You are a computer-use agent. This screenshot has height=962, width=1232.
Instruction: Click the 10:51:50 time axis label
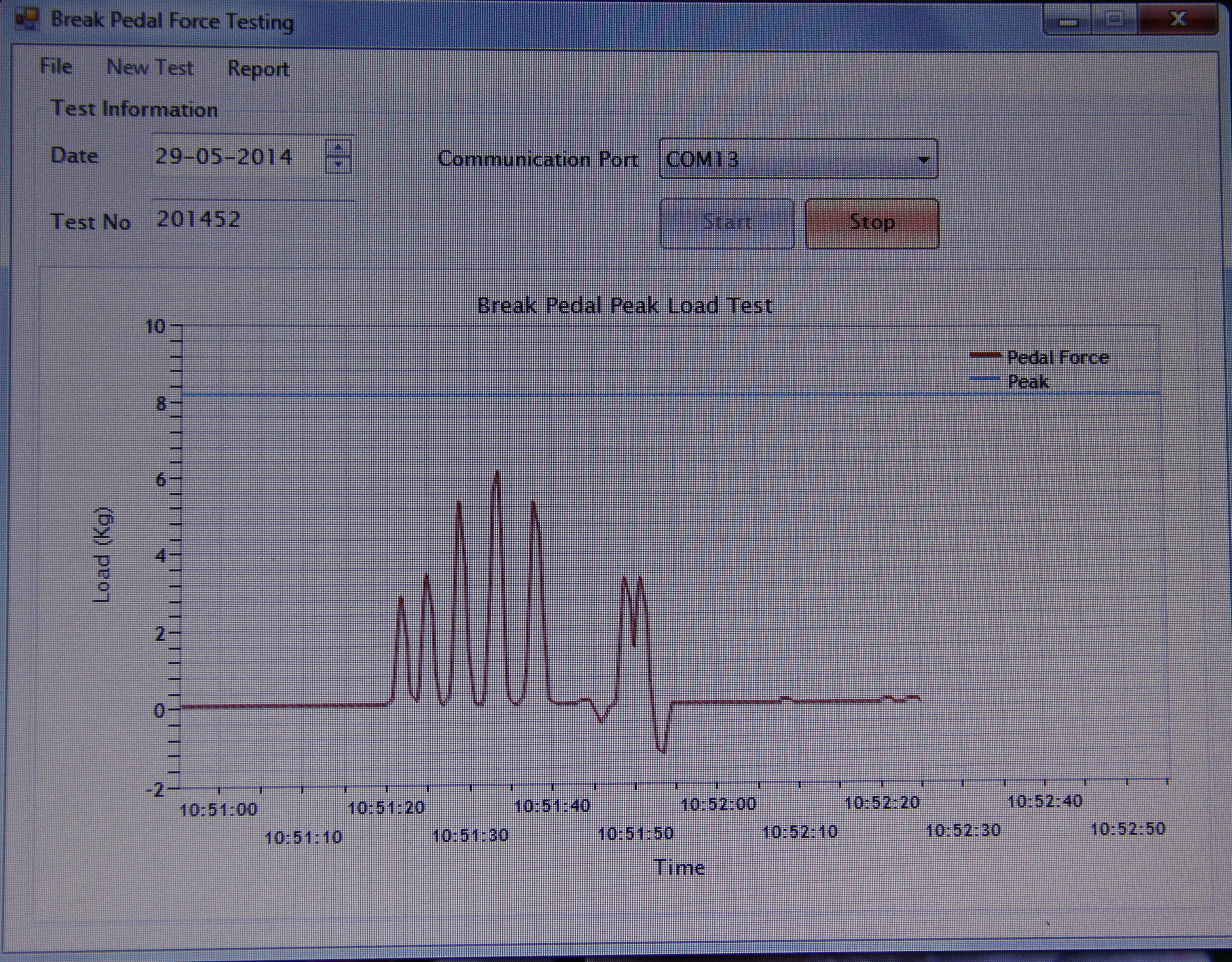635,833
